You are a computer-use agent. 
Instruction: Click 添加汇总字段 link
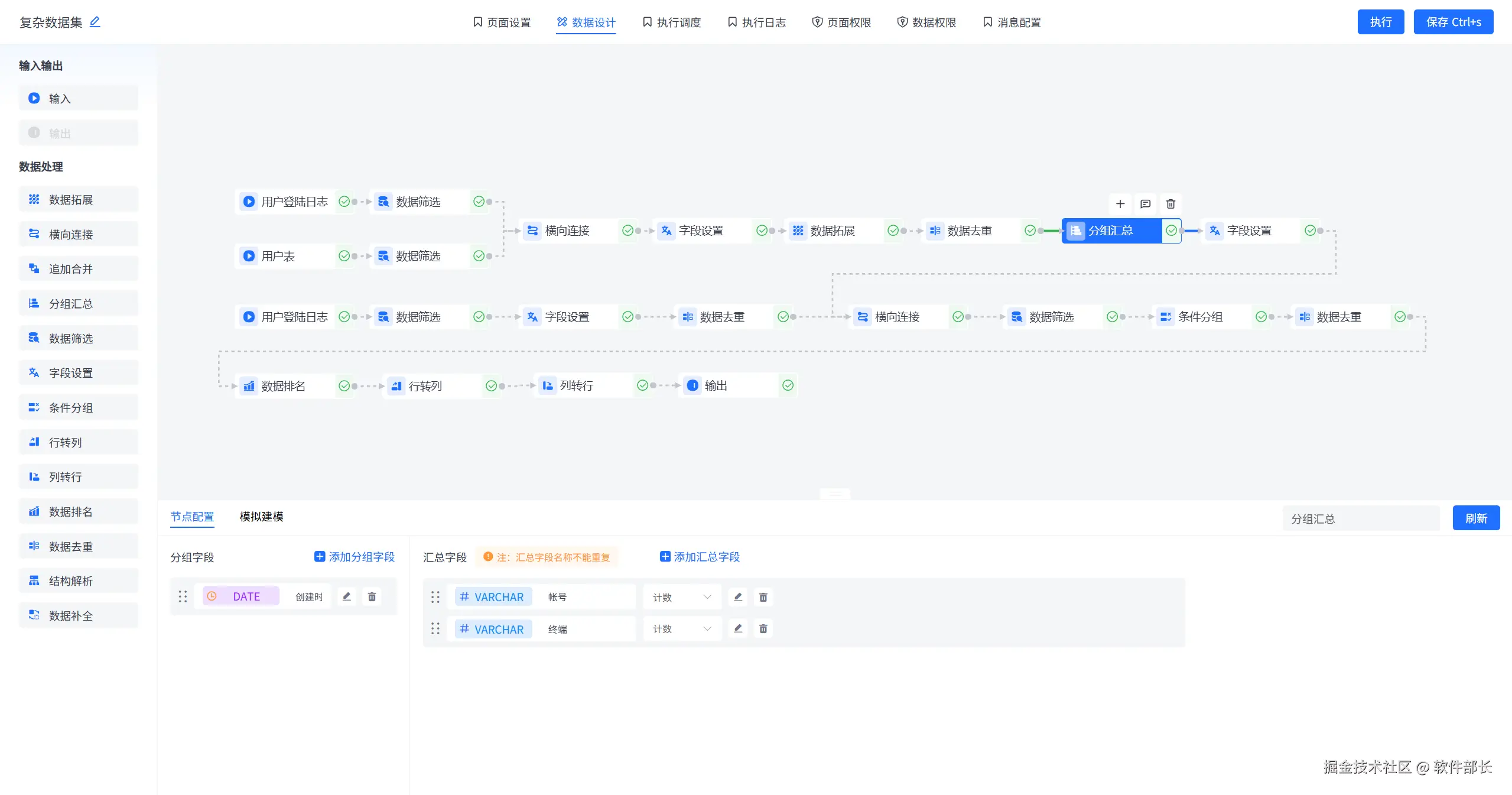700,557
